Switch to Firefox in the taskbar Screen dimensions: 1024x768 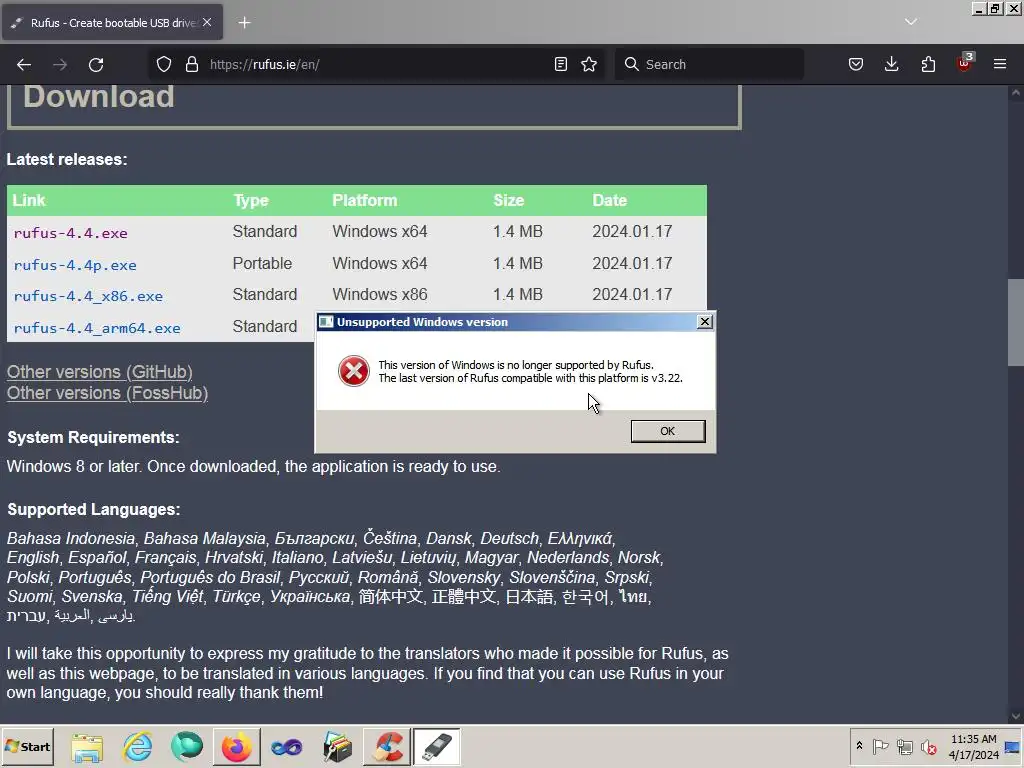236,747
